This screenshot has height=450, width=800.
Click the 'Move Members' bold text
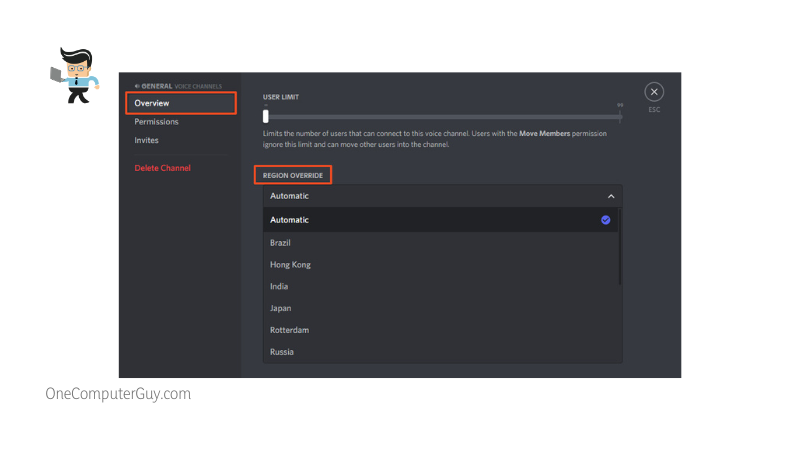point(544,134)
